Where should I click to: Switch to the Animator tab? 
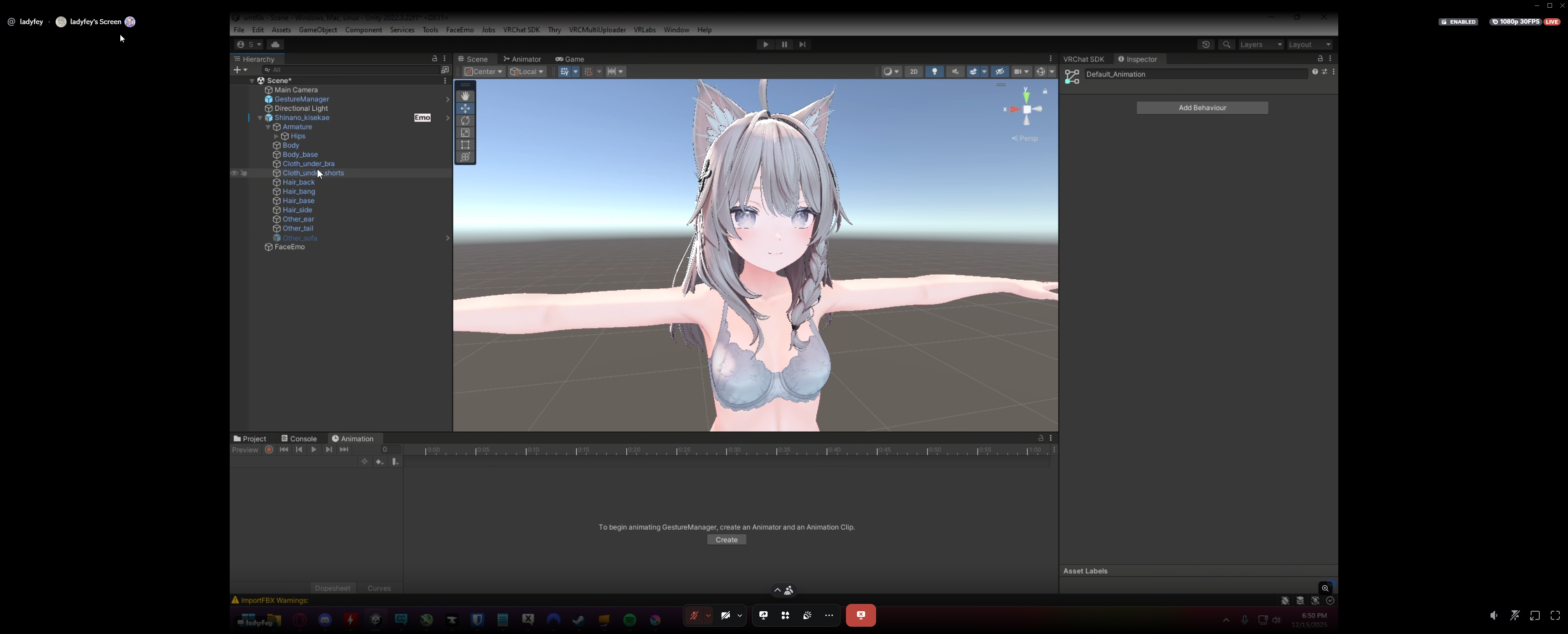(x=522, y=59)
